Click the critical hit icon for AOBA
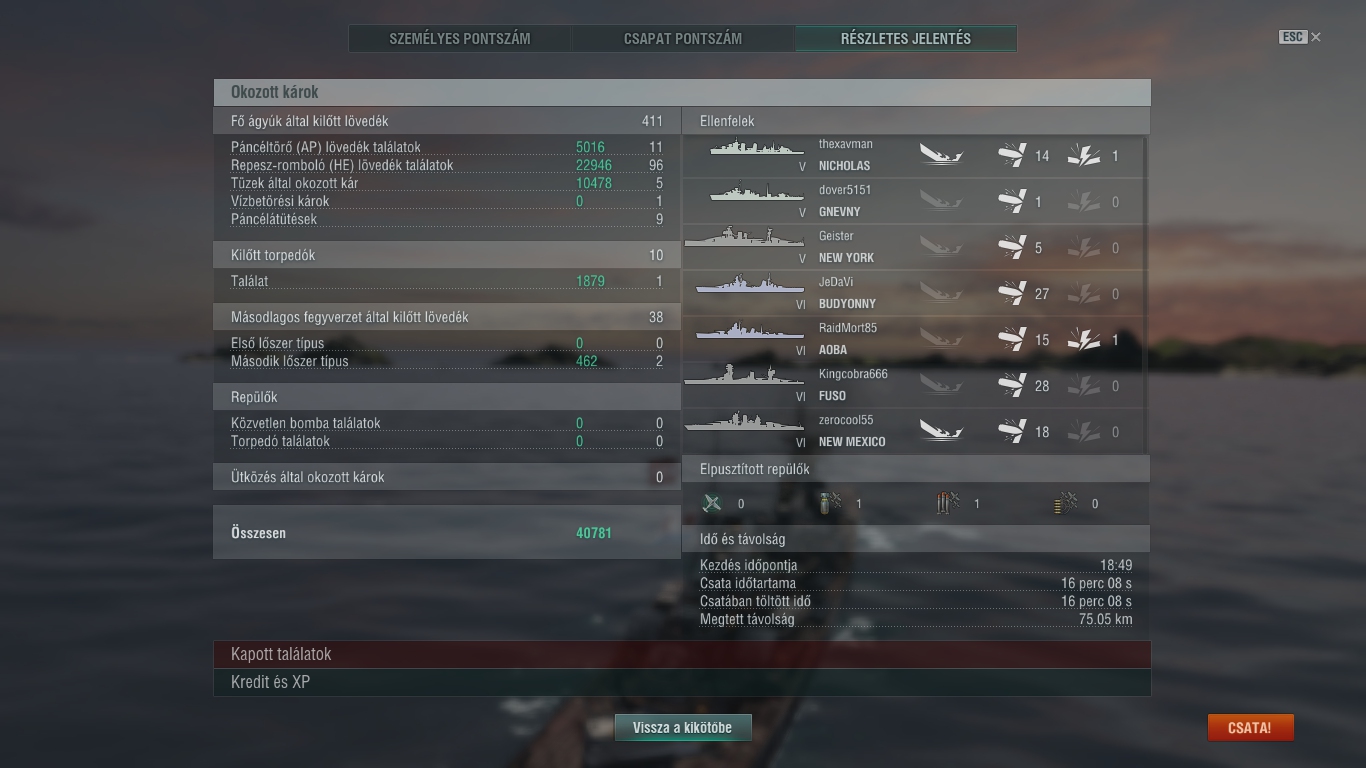This screenshot has height=768, width=1366. [x=1084, y=339]
